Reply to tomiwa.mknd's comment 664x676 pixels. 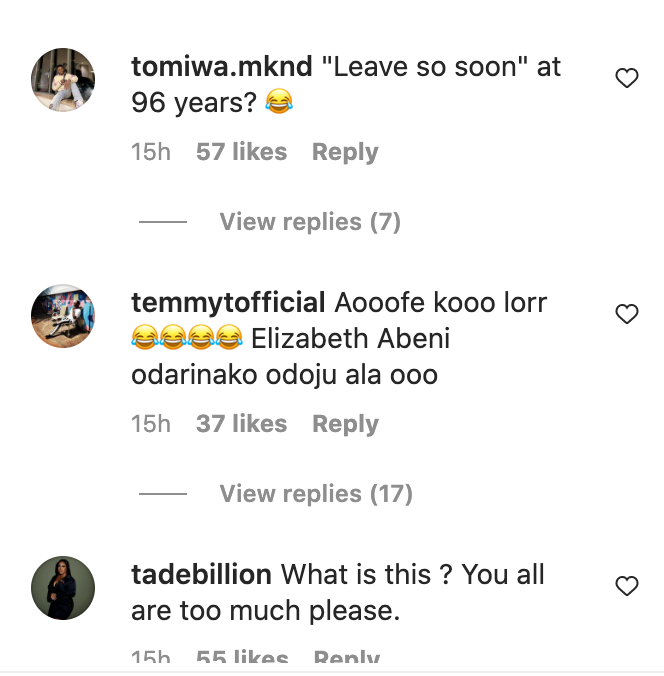click(345, 153)
